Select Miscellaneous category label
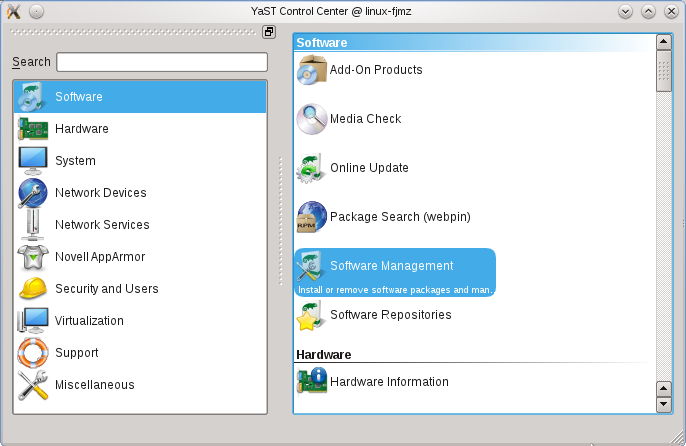The image size is (686, 446). click(x=94, y=385)
